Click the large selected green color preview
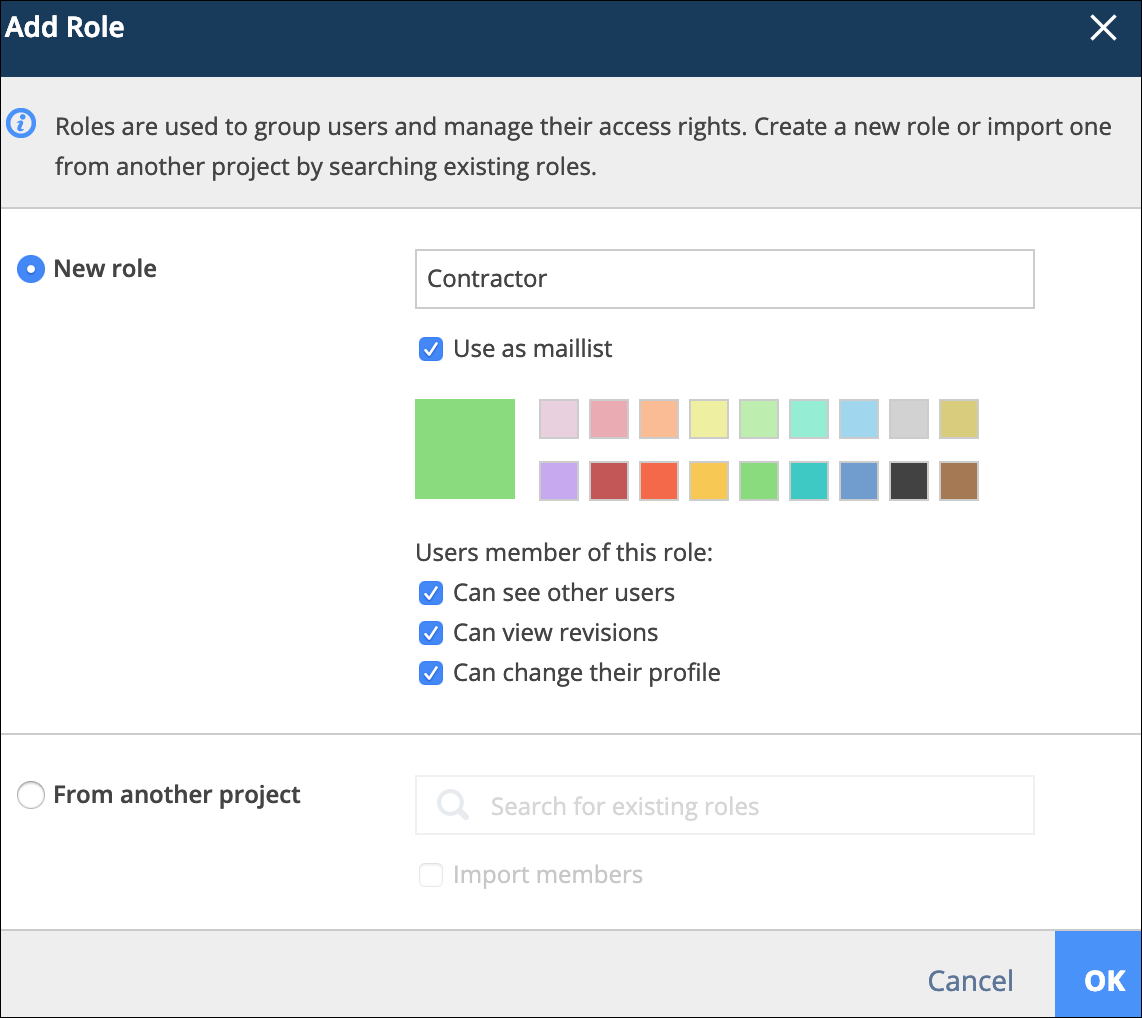 coord(465,449)
